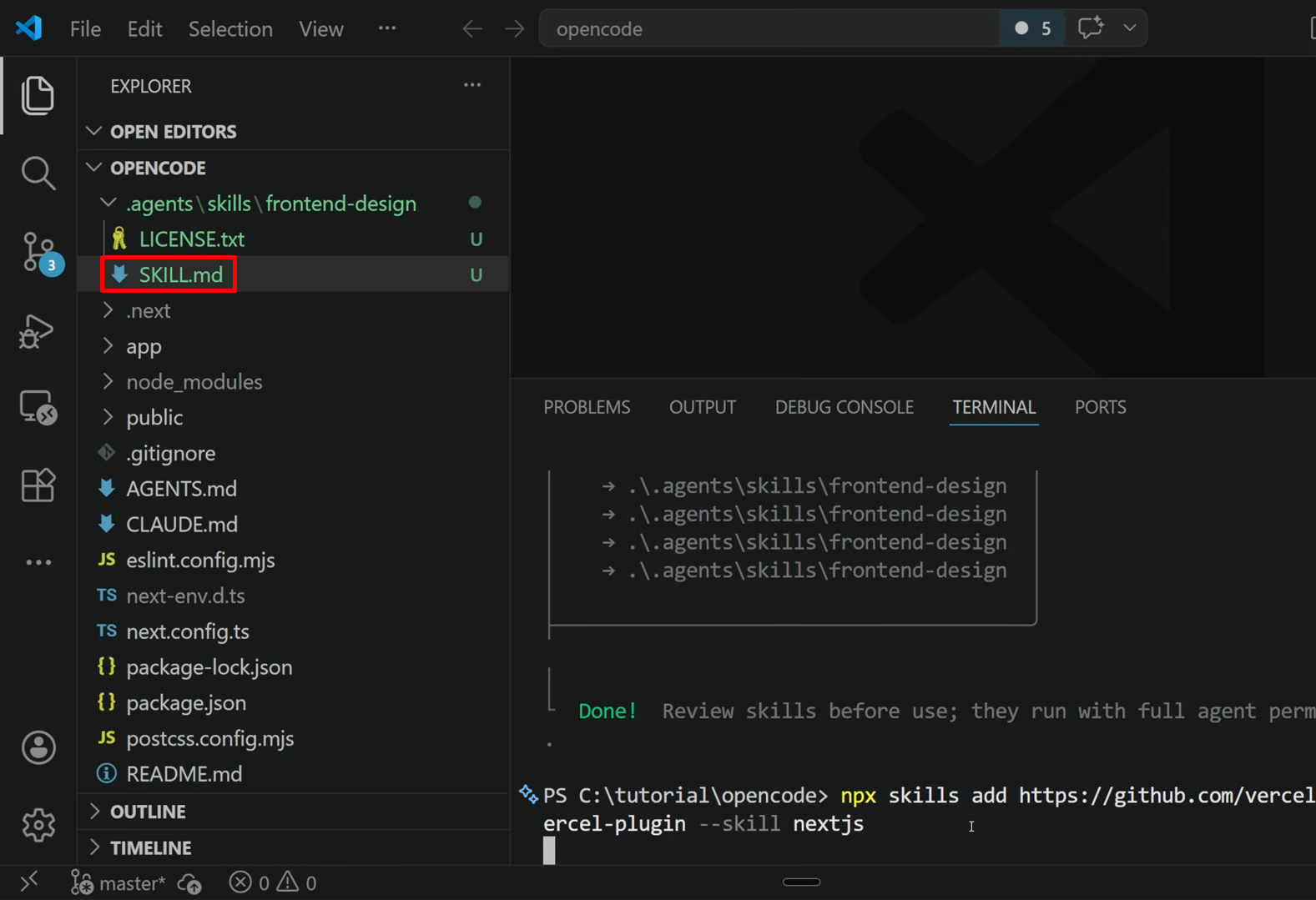This screenshot has width=1316, height=900.
Task: Show additional activity bar views
Action: point(38,562)
